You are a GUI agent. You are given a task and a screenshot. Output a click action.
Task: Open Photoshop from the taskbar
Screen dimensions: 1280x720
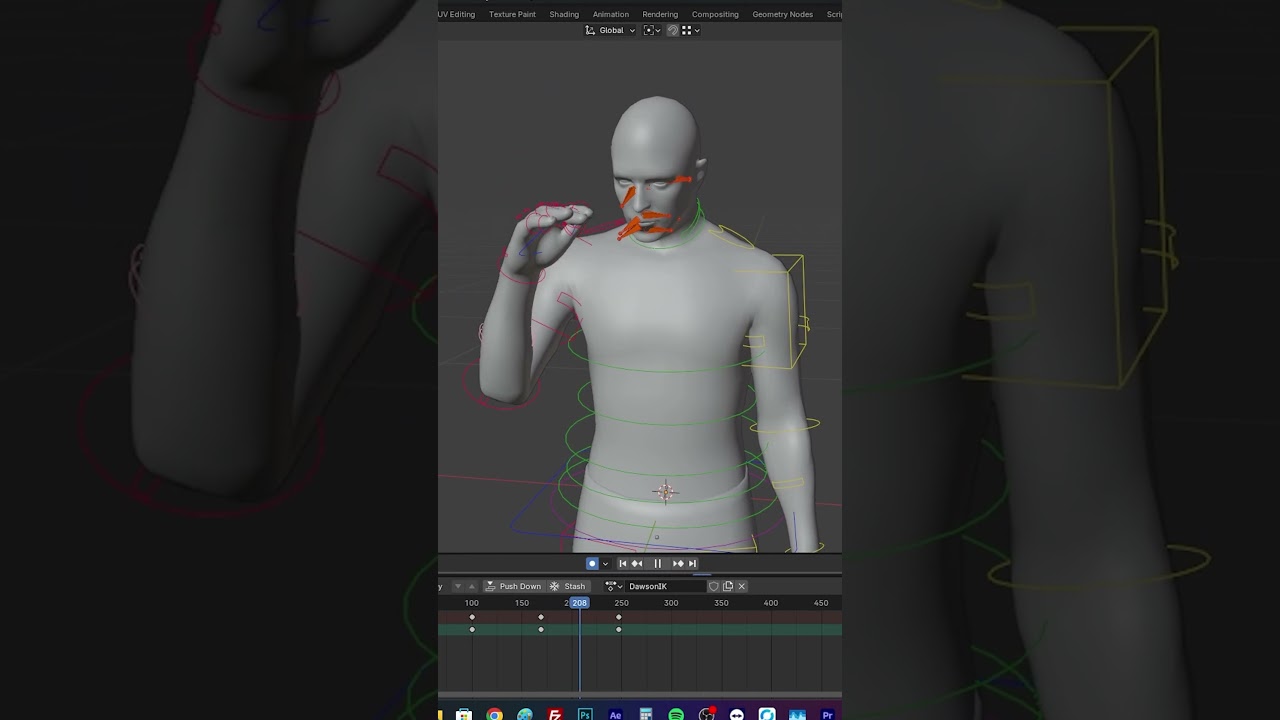585,714
